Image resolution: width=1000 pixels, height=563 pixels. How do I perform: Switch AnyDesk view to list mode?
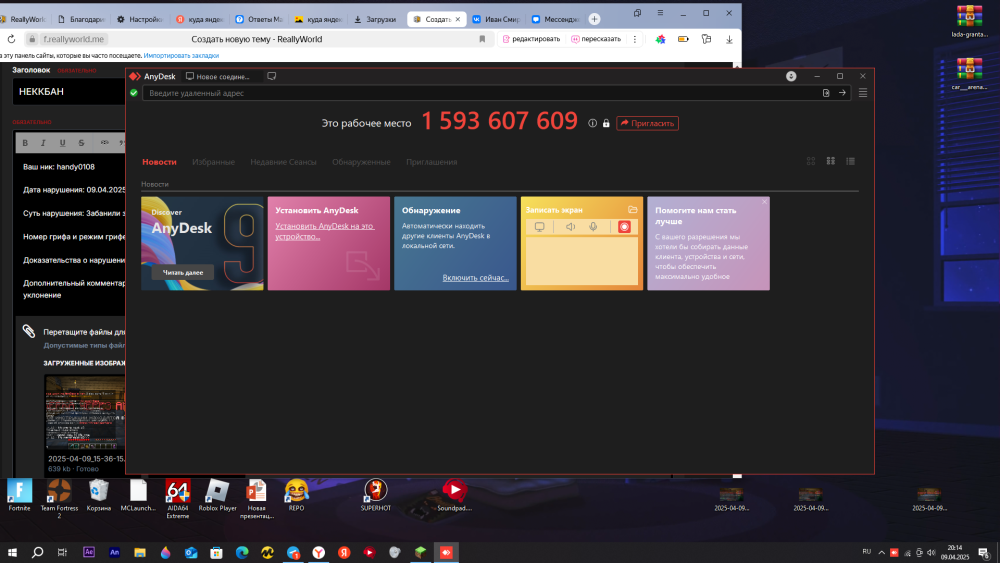tap(850, 161)
